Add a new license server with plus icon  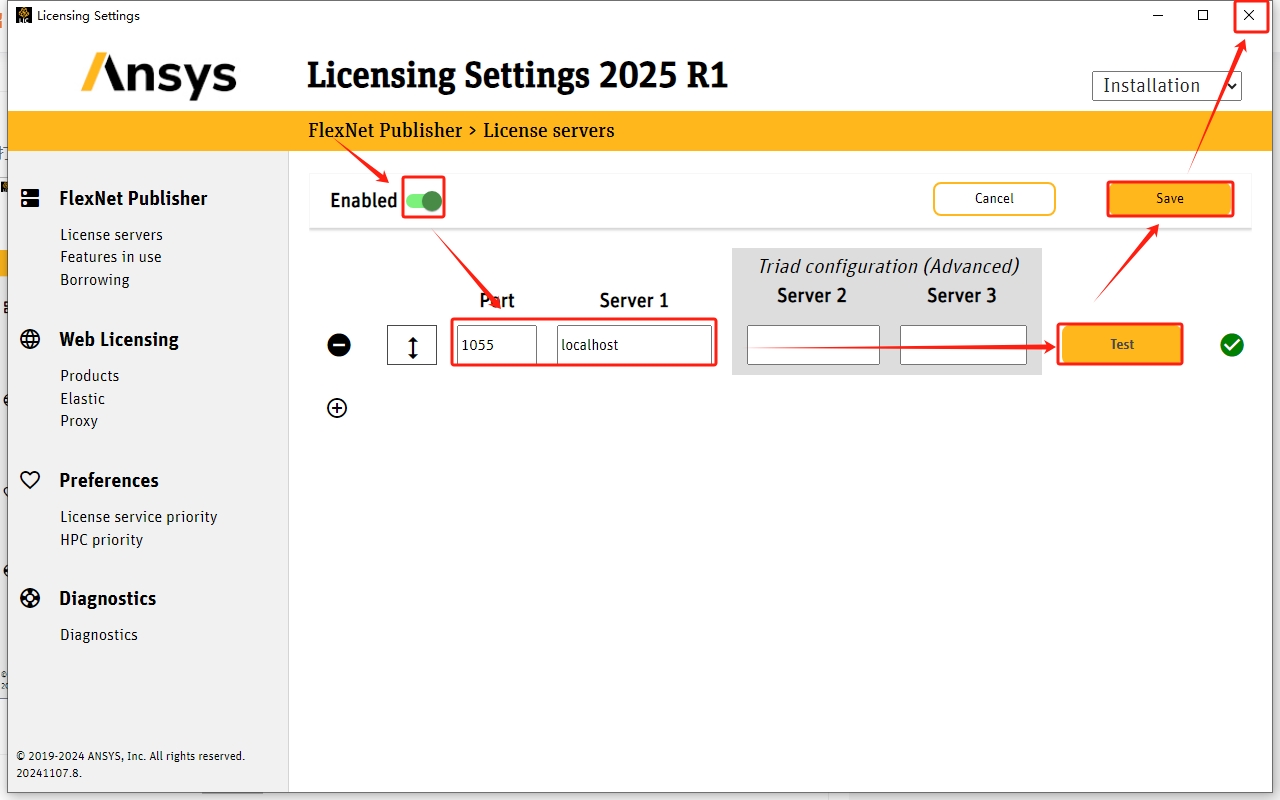[x=337, y=407]
